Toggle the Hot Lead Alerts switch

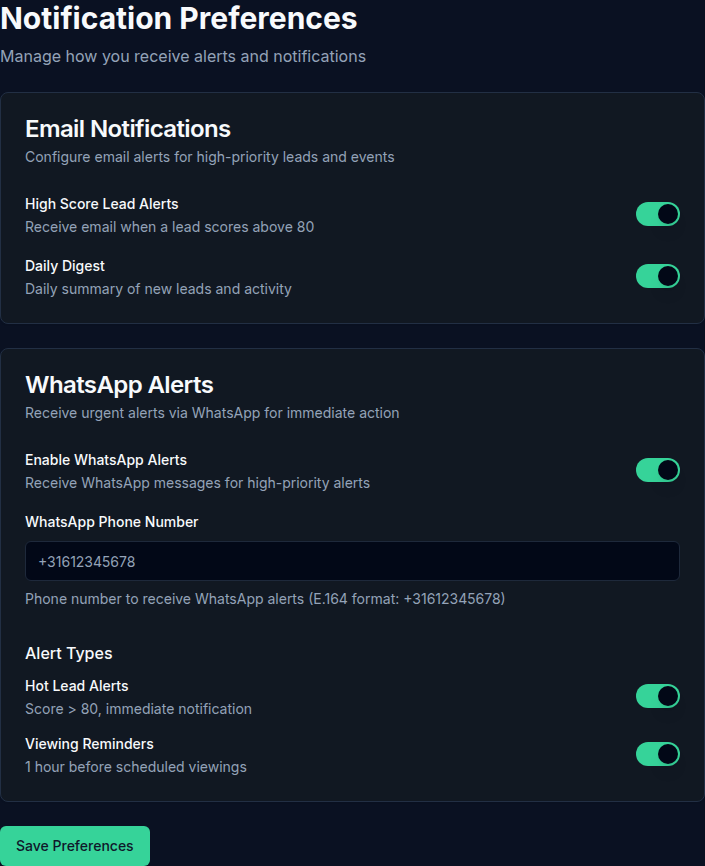click(x=657, y=696)
